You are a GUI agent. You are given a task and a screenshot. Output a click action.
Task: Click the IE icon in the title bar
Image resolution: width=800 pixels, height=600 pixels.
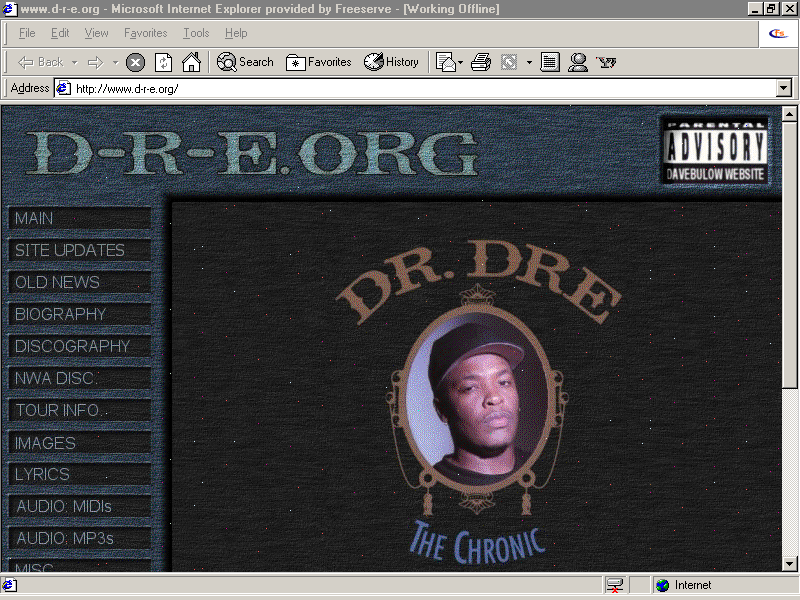(10, 9)
